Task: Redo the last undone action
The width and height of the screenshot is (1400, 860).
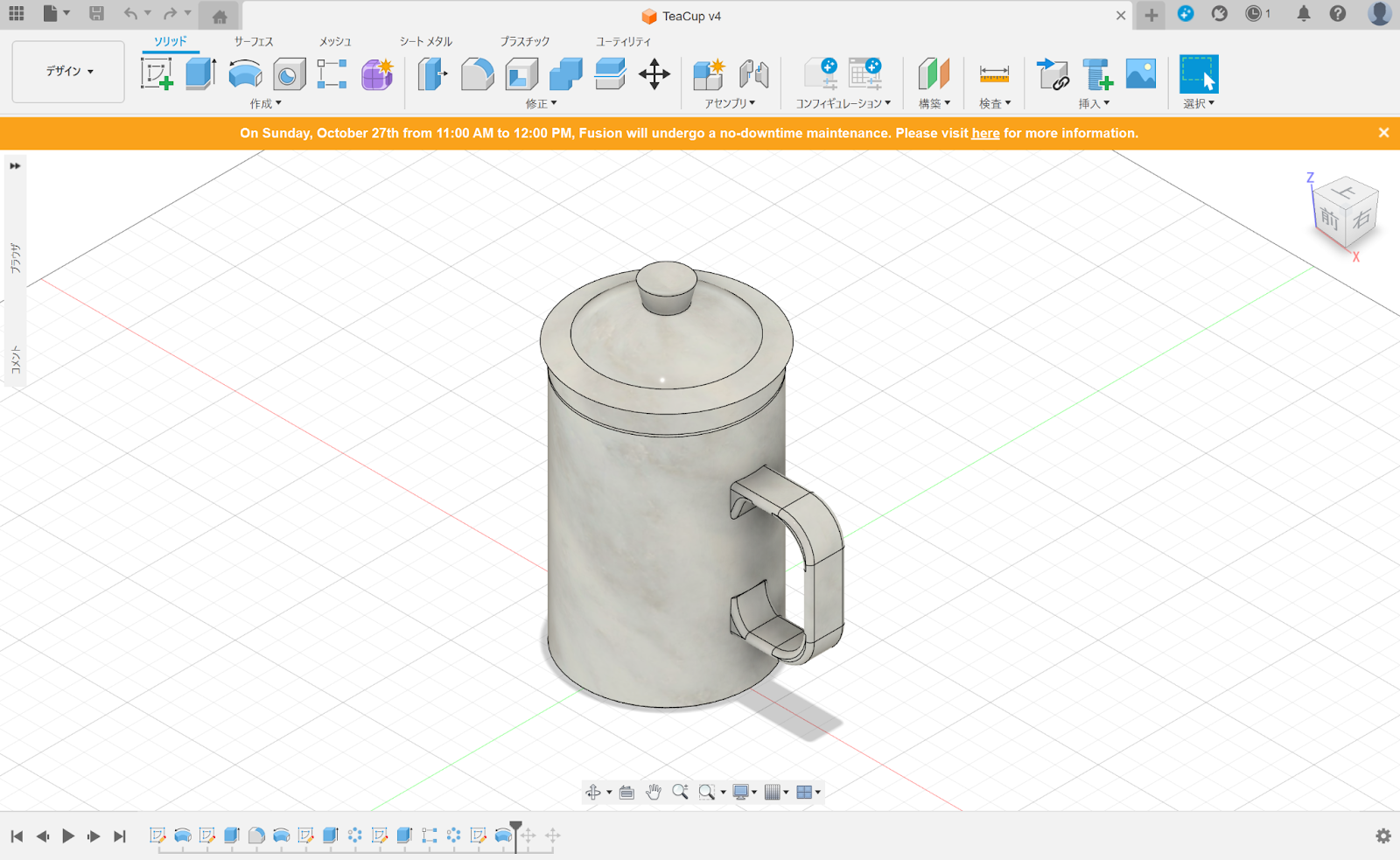Action: tap(170, 13)
